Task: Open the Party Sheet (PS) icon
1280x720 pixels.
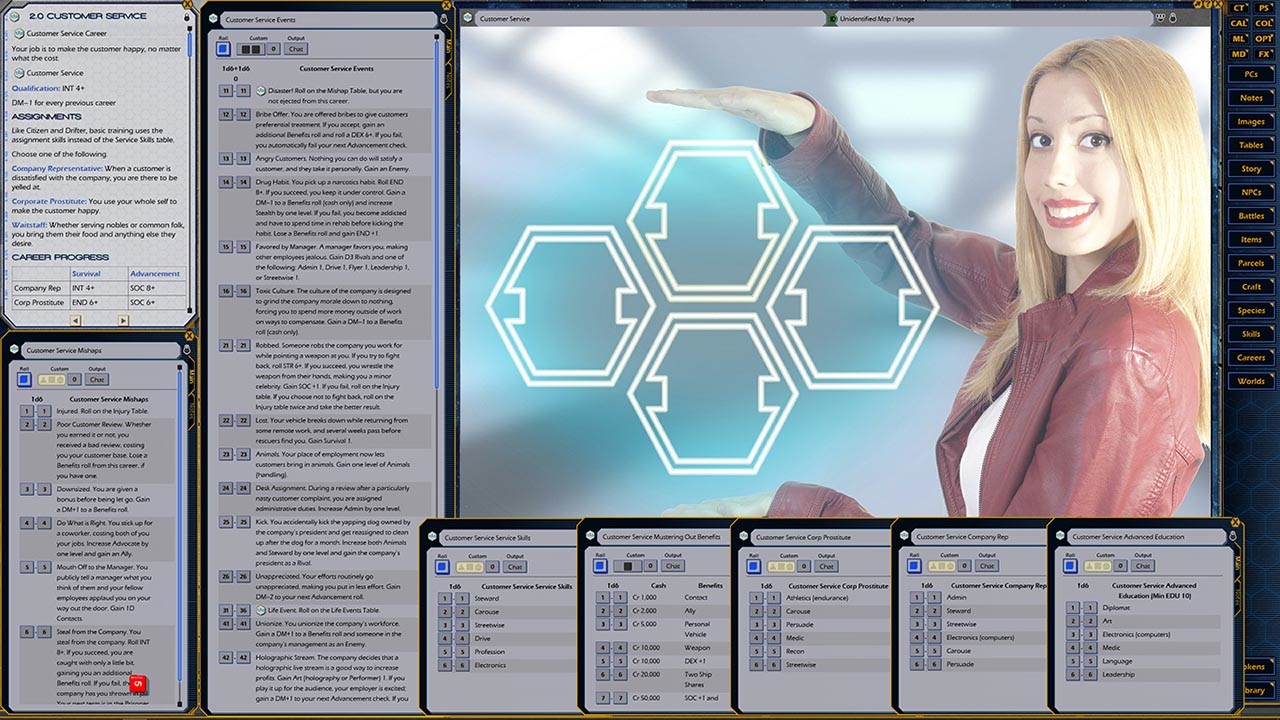Action: coord(1262,8)
